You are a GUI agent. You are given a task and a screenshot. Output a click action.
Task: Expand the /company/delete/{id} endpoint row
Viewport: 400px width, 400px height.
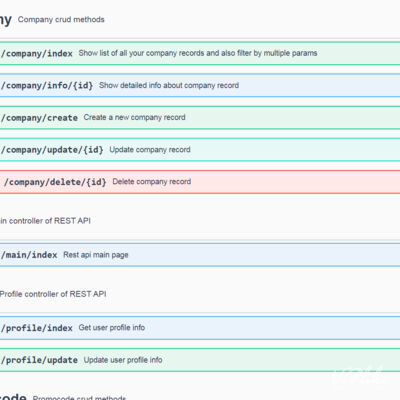200,182
